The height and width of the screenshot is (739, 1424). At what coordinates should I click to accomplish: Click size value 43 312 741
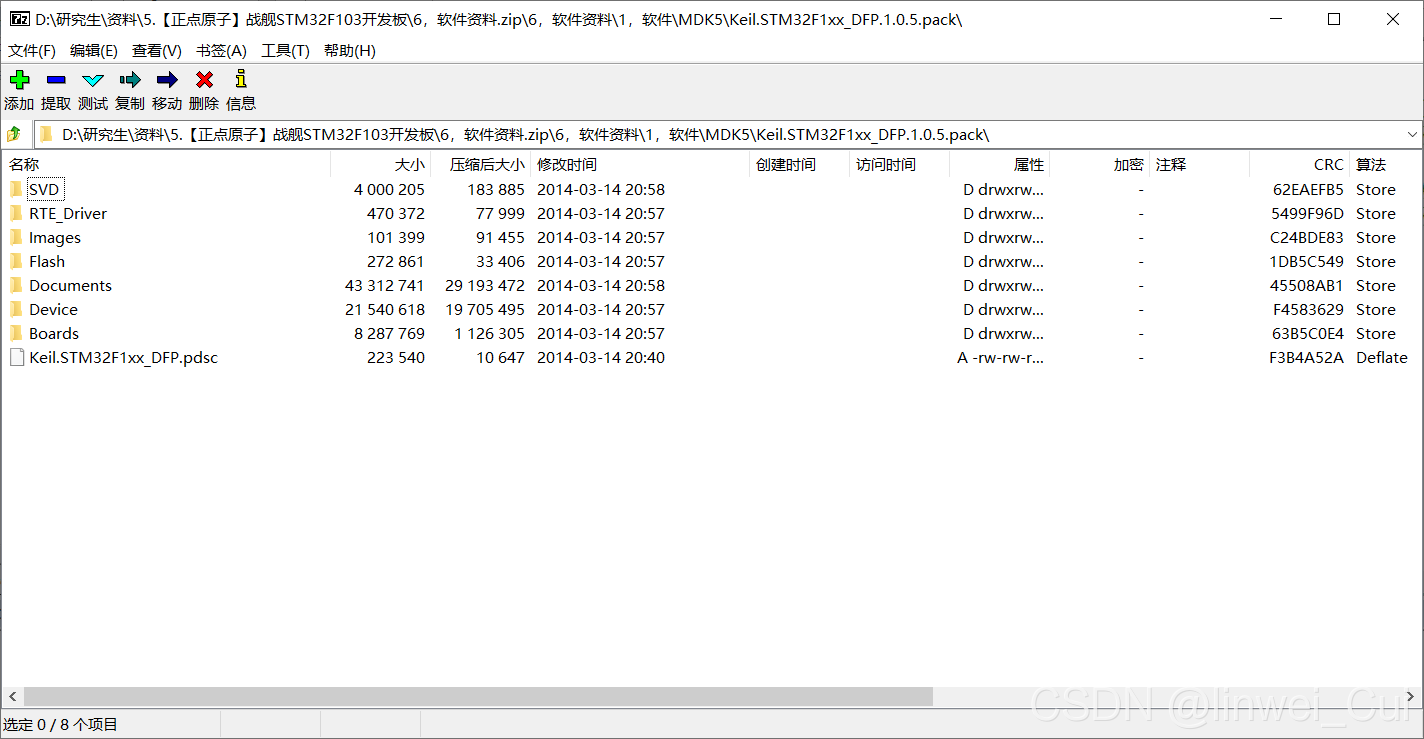[385, 285]
